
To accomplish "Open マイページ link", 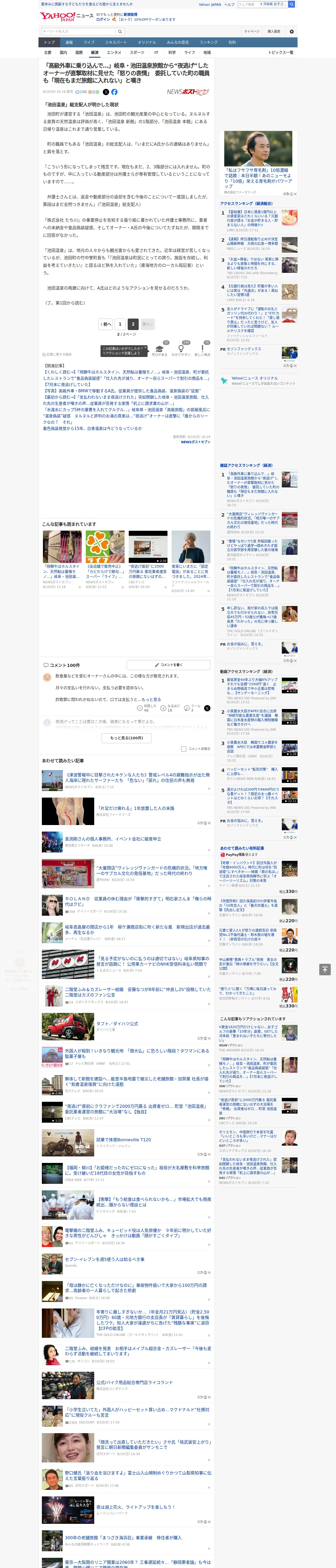I will pos(251,32).
